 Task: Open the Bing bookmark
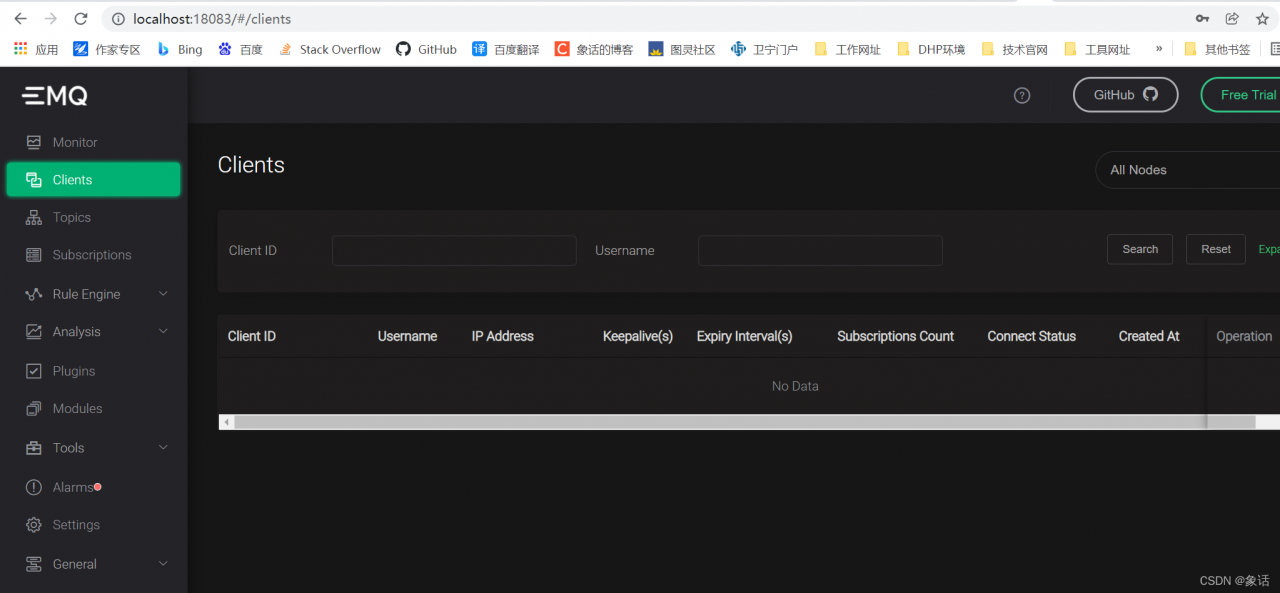pyautogui.click(x=179, y=49)
